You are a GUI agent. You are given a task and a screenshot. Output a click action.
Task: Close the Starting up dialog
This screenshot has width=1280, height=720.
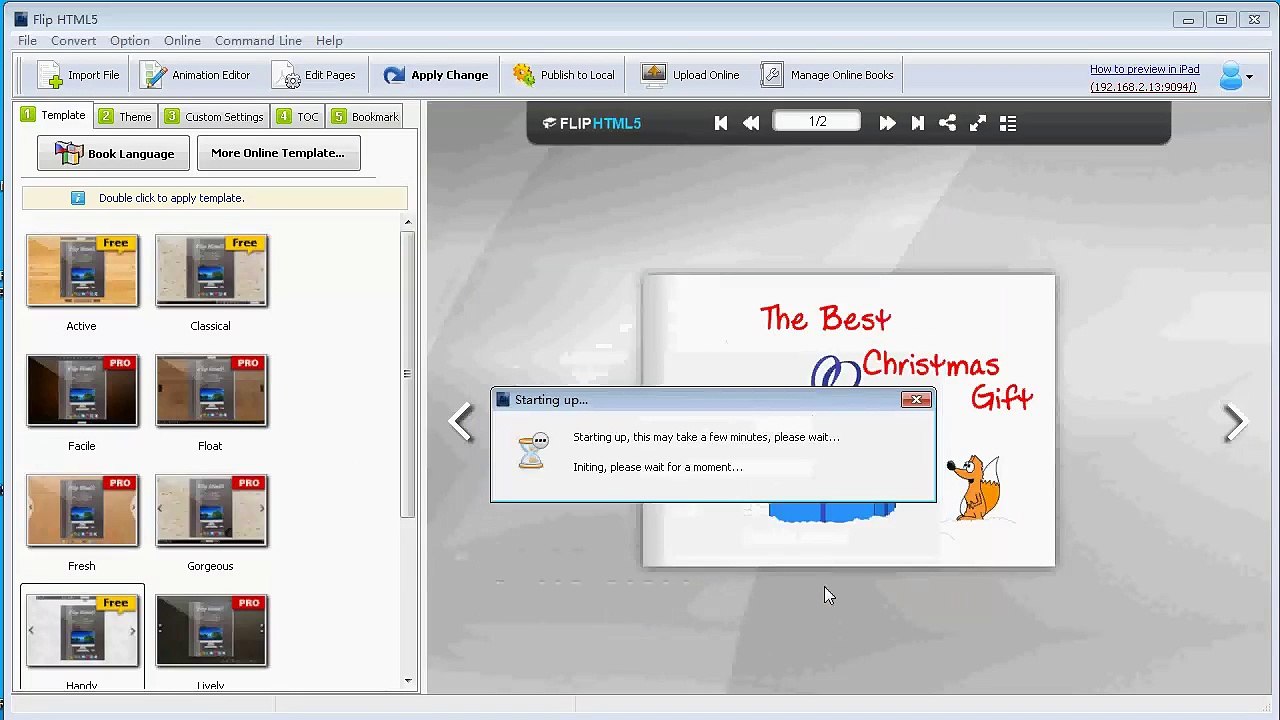[916, 400]
